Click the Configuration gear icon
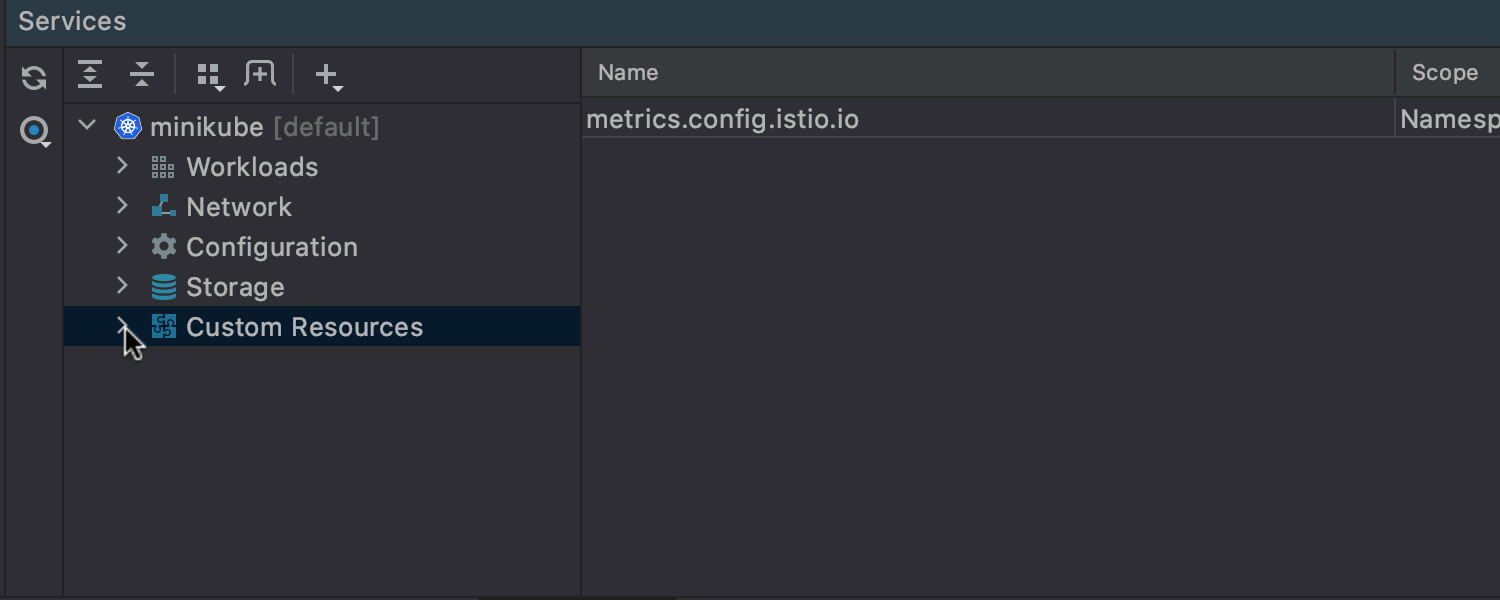 (x=163, y=247)
